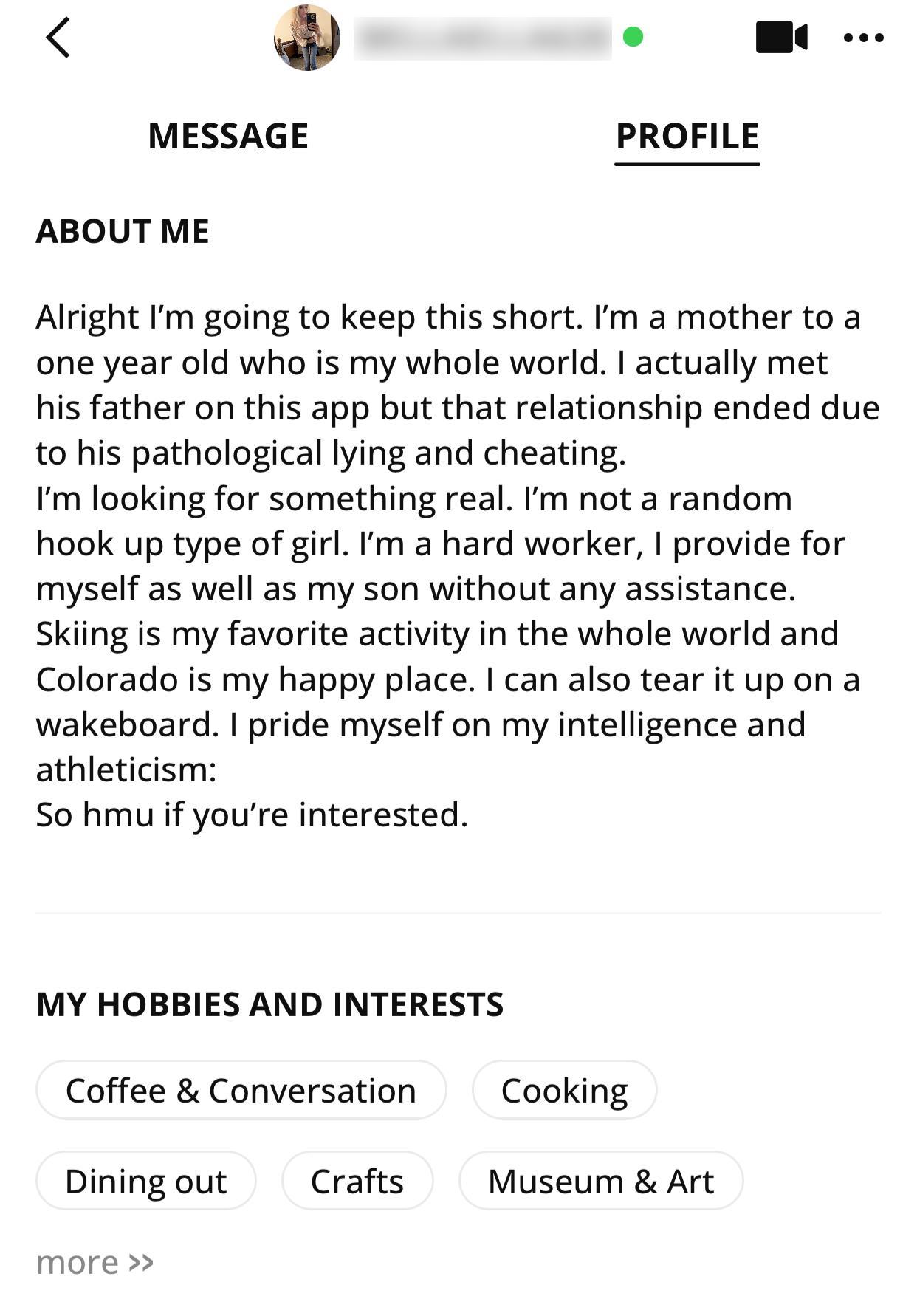
Task: Start a video call with camera icon
Action: pos(781,37)
